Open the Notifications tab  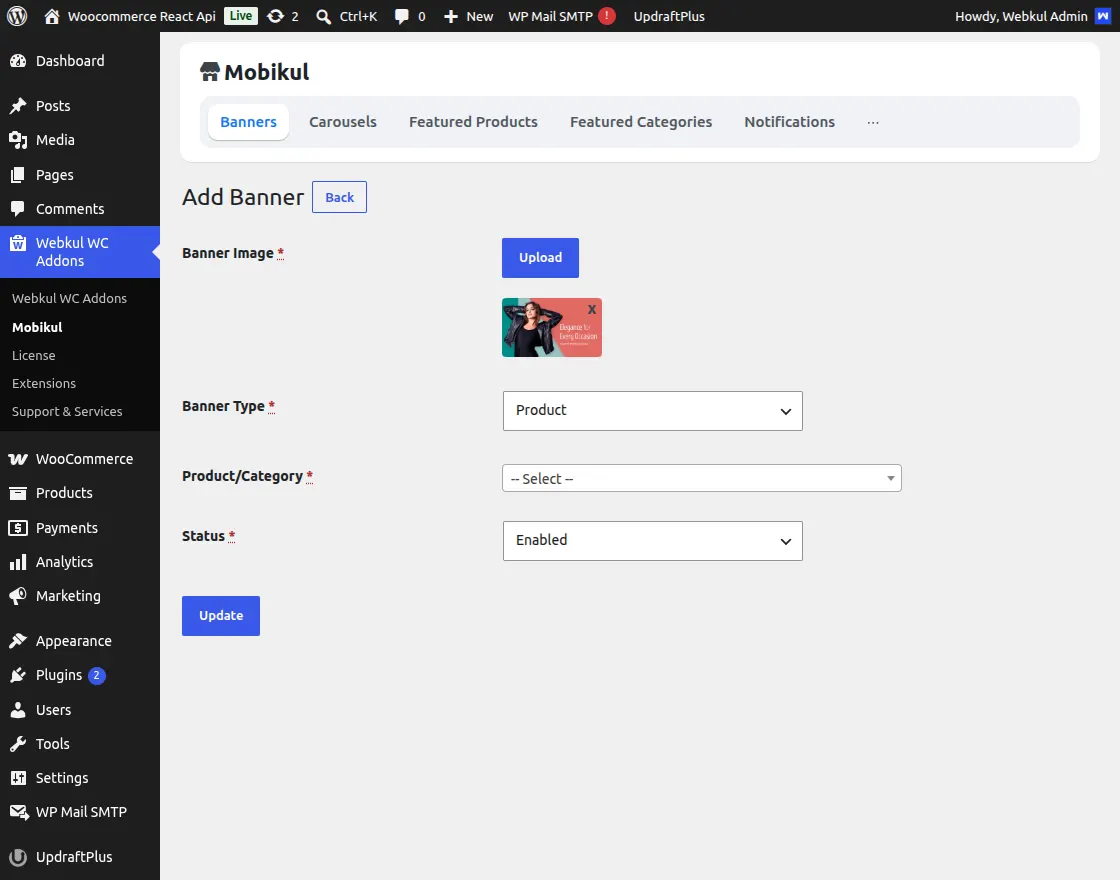tap(789, 122)
